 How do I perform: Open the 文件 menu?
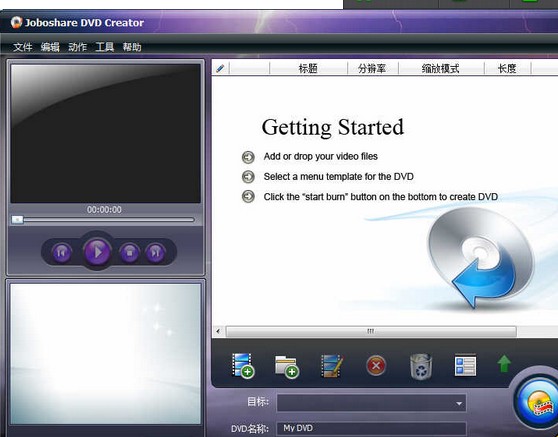click(x=22, y=47)
